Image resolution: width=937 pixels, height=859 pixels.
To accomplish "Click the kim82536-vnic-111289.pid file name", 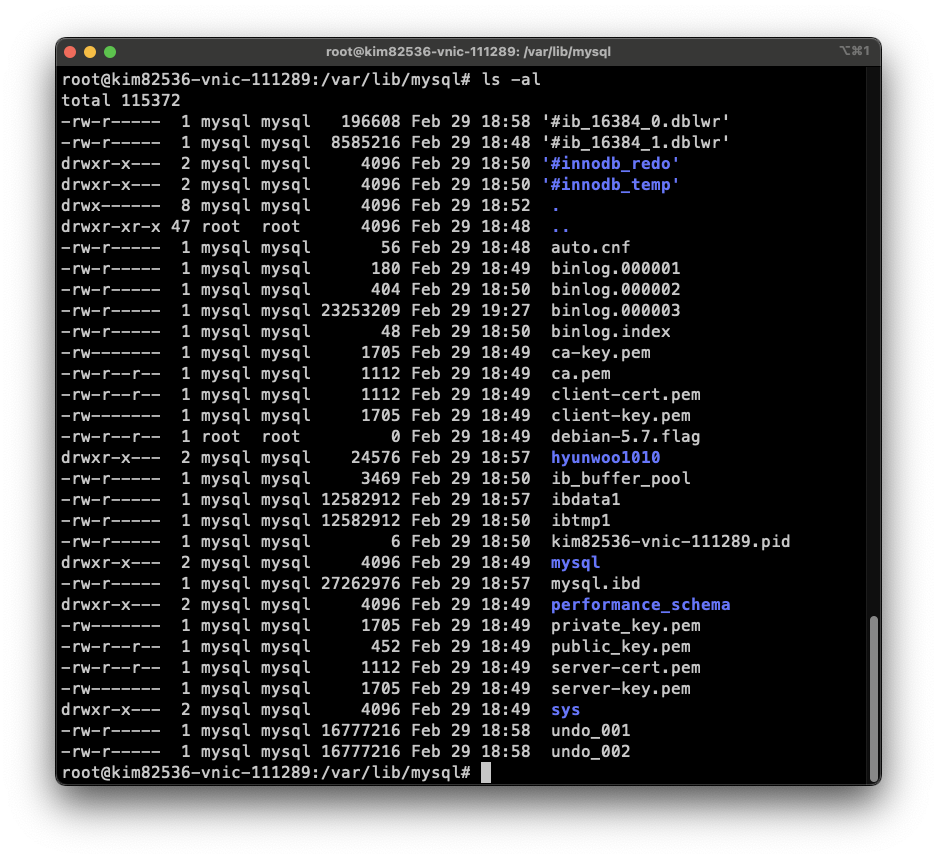I will 670,542.
